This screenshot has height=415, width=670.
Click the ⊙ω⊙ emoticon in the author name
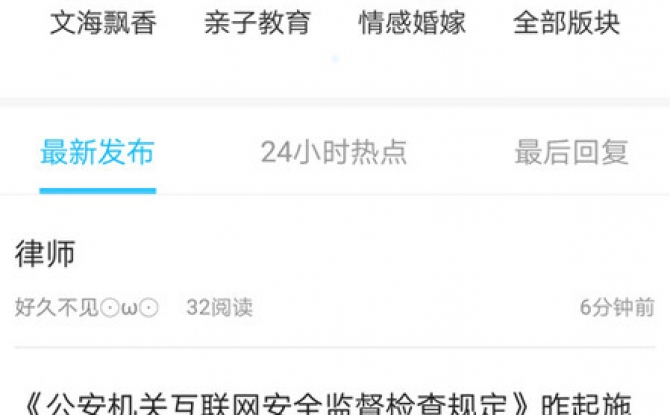[129, 308]
